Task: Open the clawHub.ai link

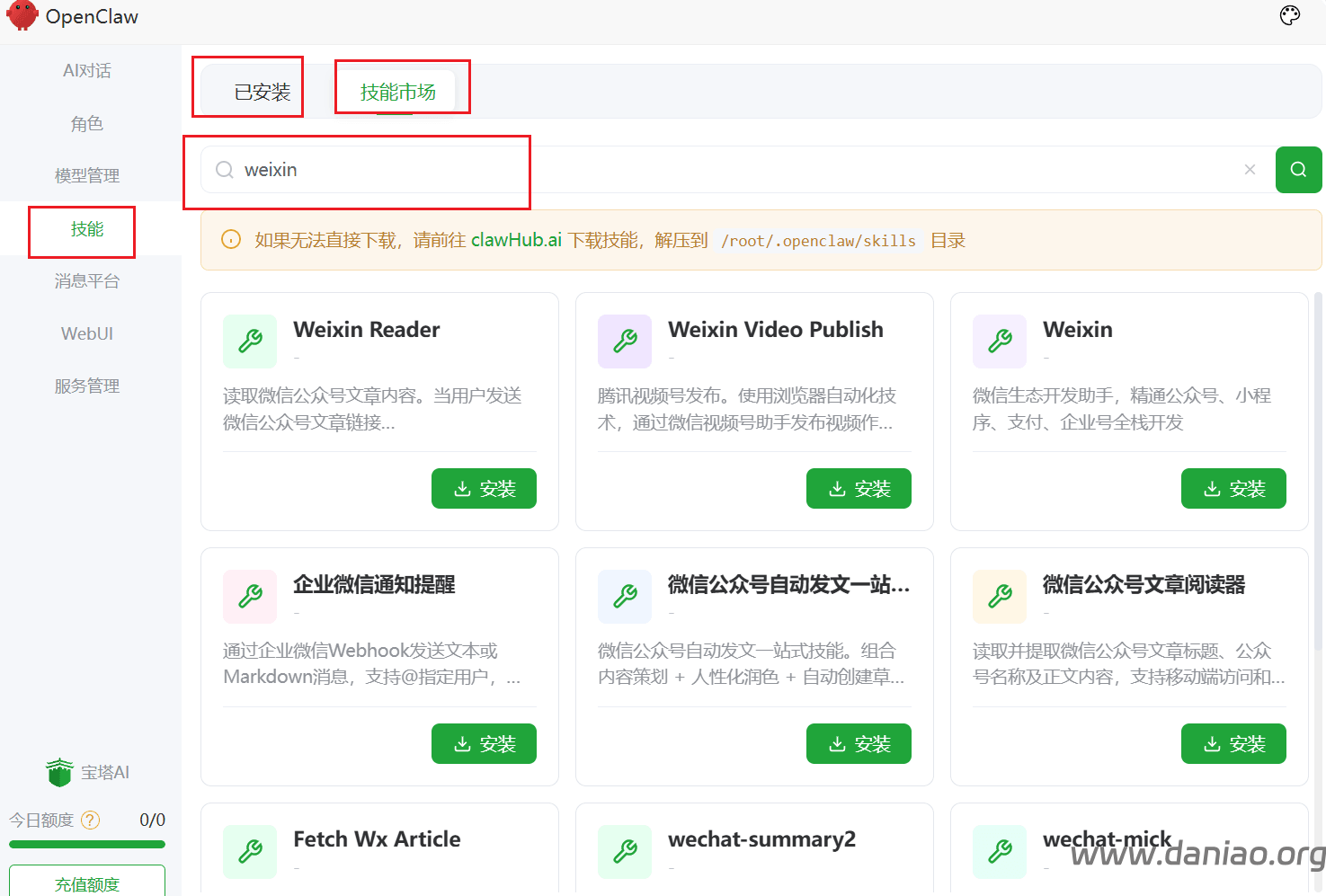Action: (x=516, y=240)
